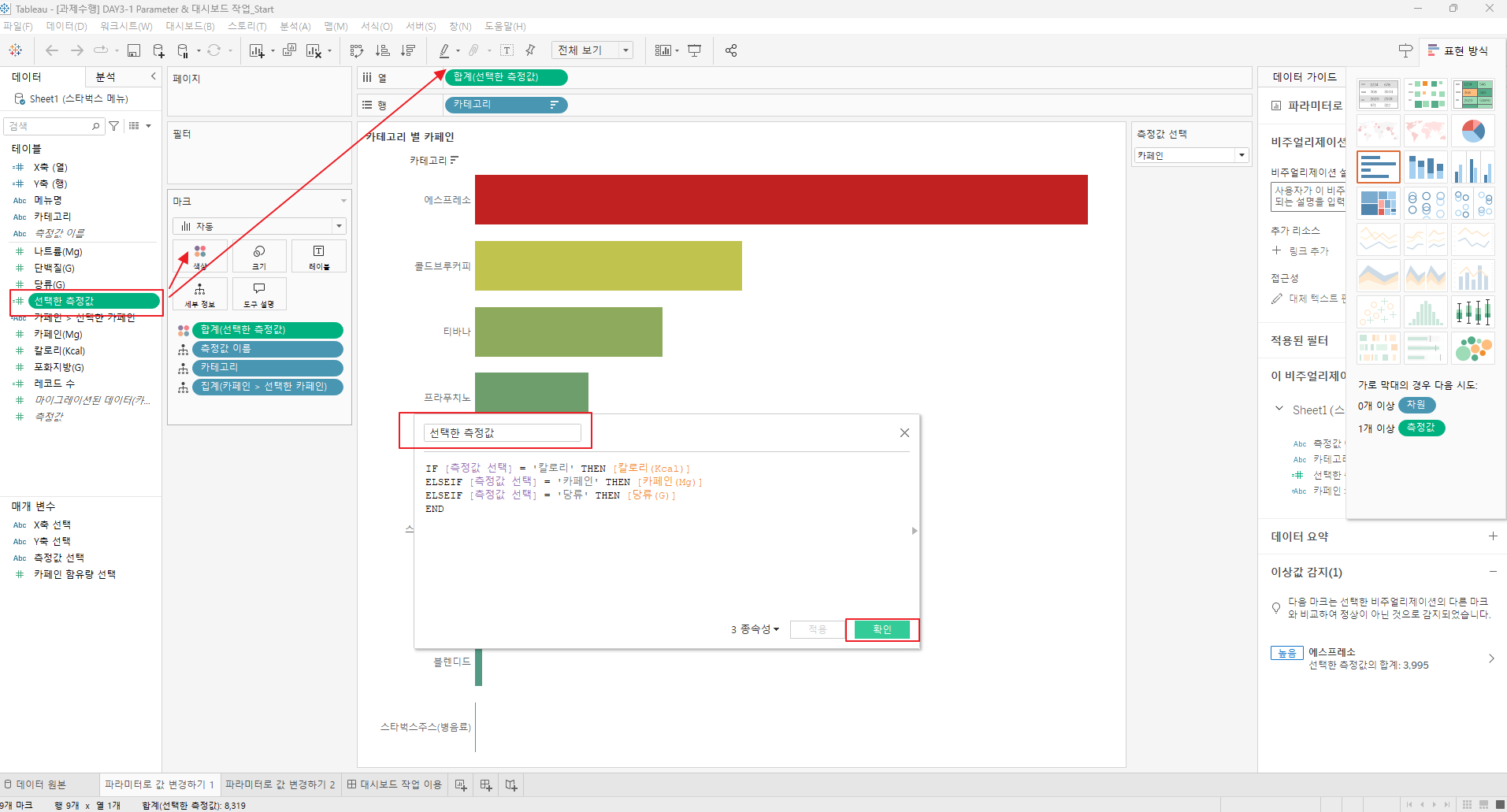Expand the Sheet1 item in data guide
The width and height of the screenshot is (1507, 812).
(1279, 409)
